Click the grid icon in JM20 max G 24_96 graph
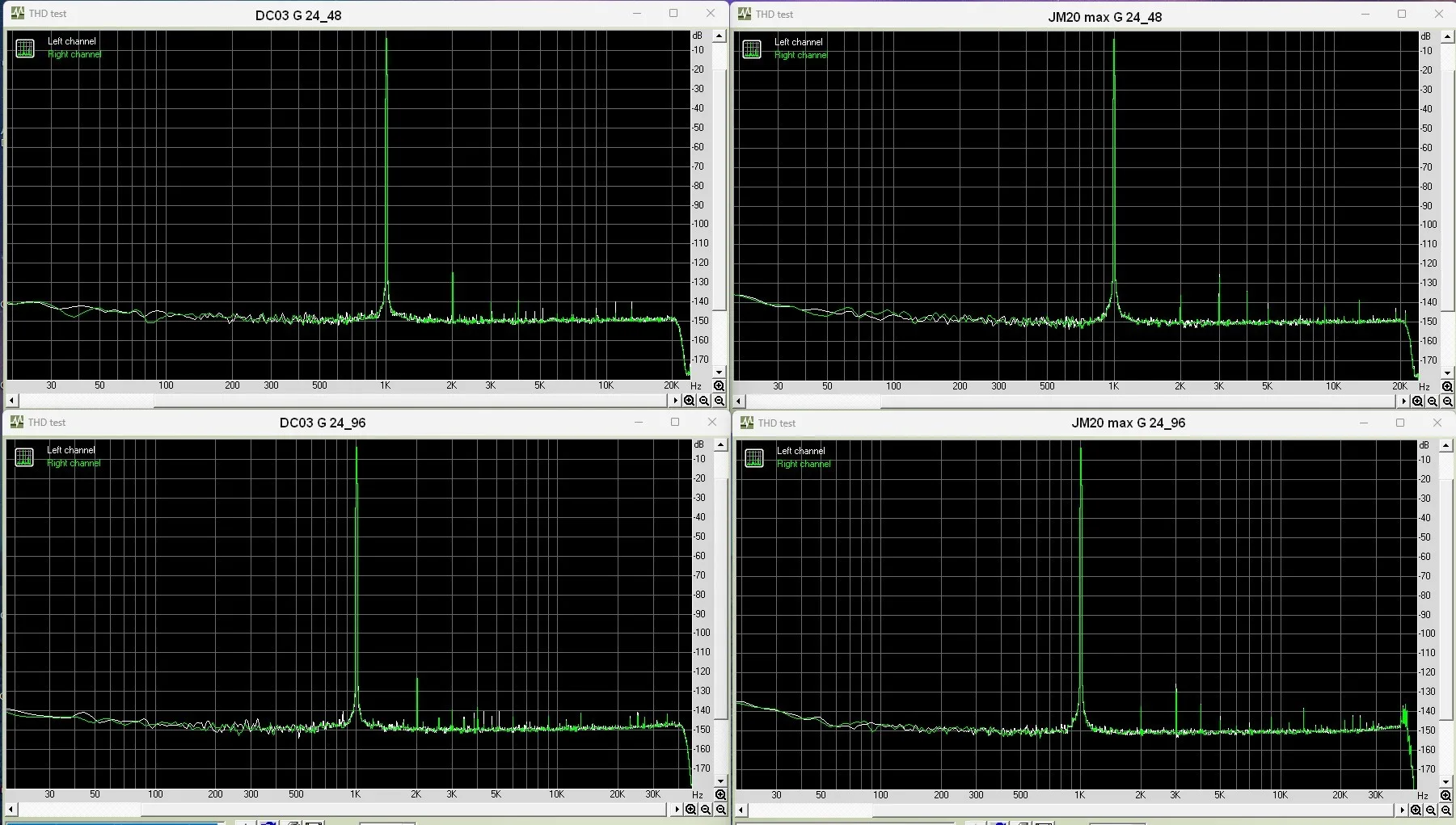The image size is (1456, 825). (754, 458)
